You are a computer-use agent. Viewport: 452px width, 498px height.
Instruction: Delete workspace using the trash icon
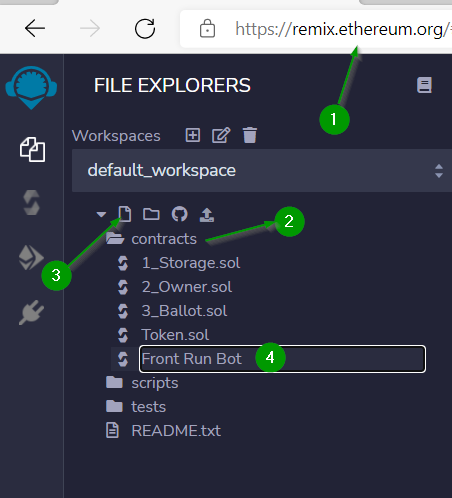coord(250,135)
